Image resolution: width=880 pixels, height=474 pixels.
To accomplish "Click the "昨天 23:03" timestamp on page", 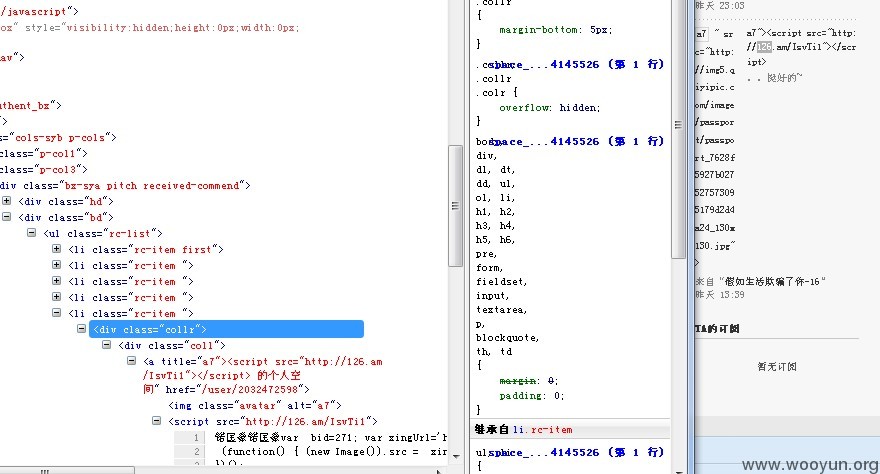I will 720,6.
